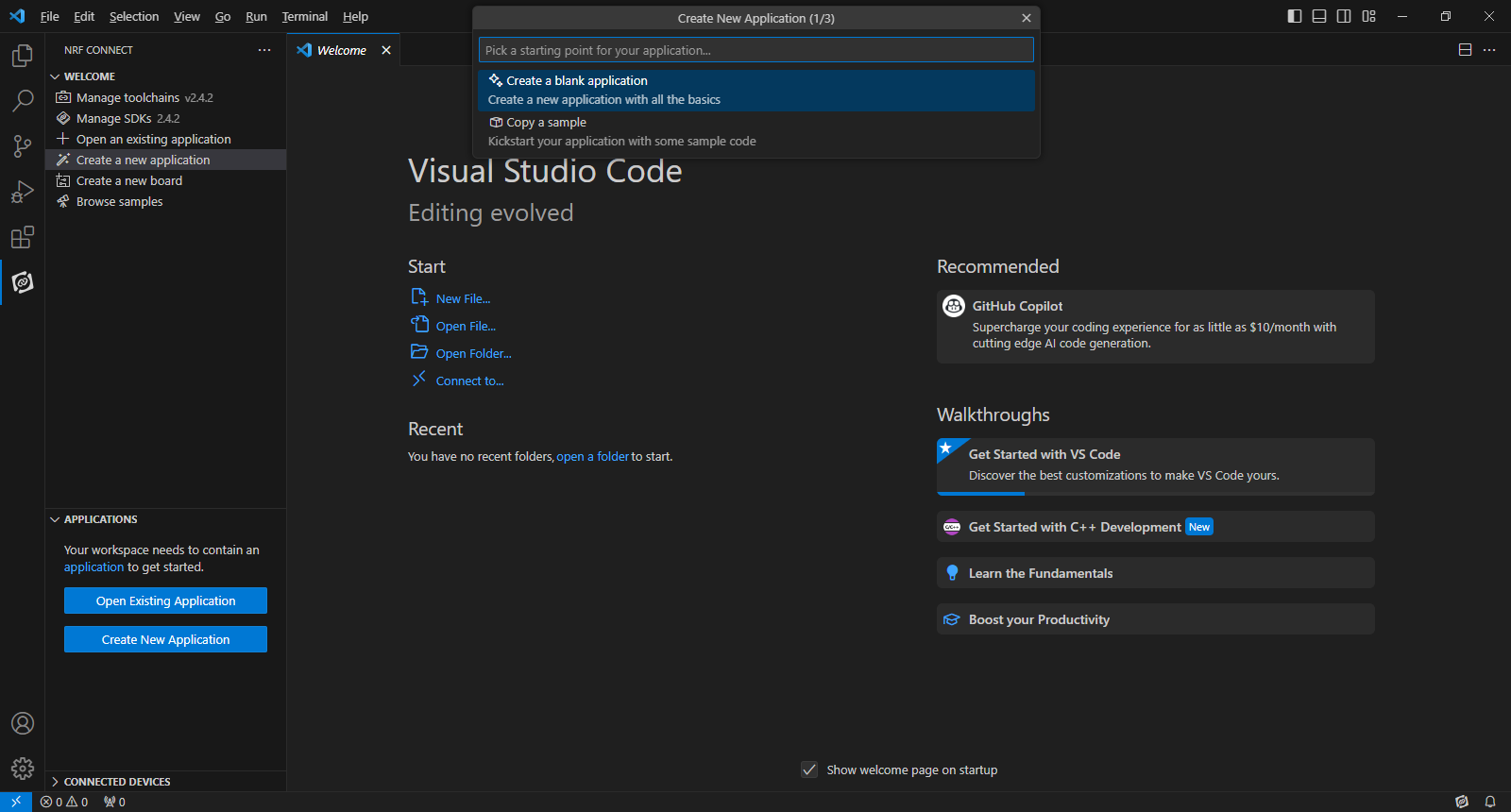This screenshot has height=812, width=1511.
Task: Toggle the bottom panel visibility
Action: pyautogui.click(x=1319, y=16)
